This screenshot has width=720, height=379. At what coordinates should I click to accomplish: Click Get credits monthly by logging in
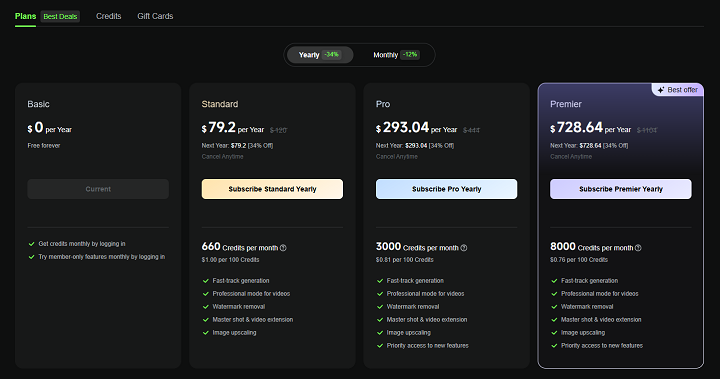82,244
